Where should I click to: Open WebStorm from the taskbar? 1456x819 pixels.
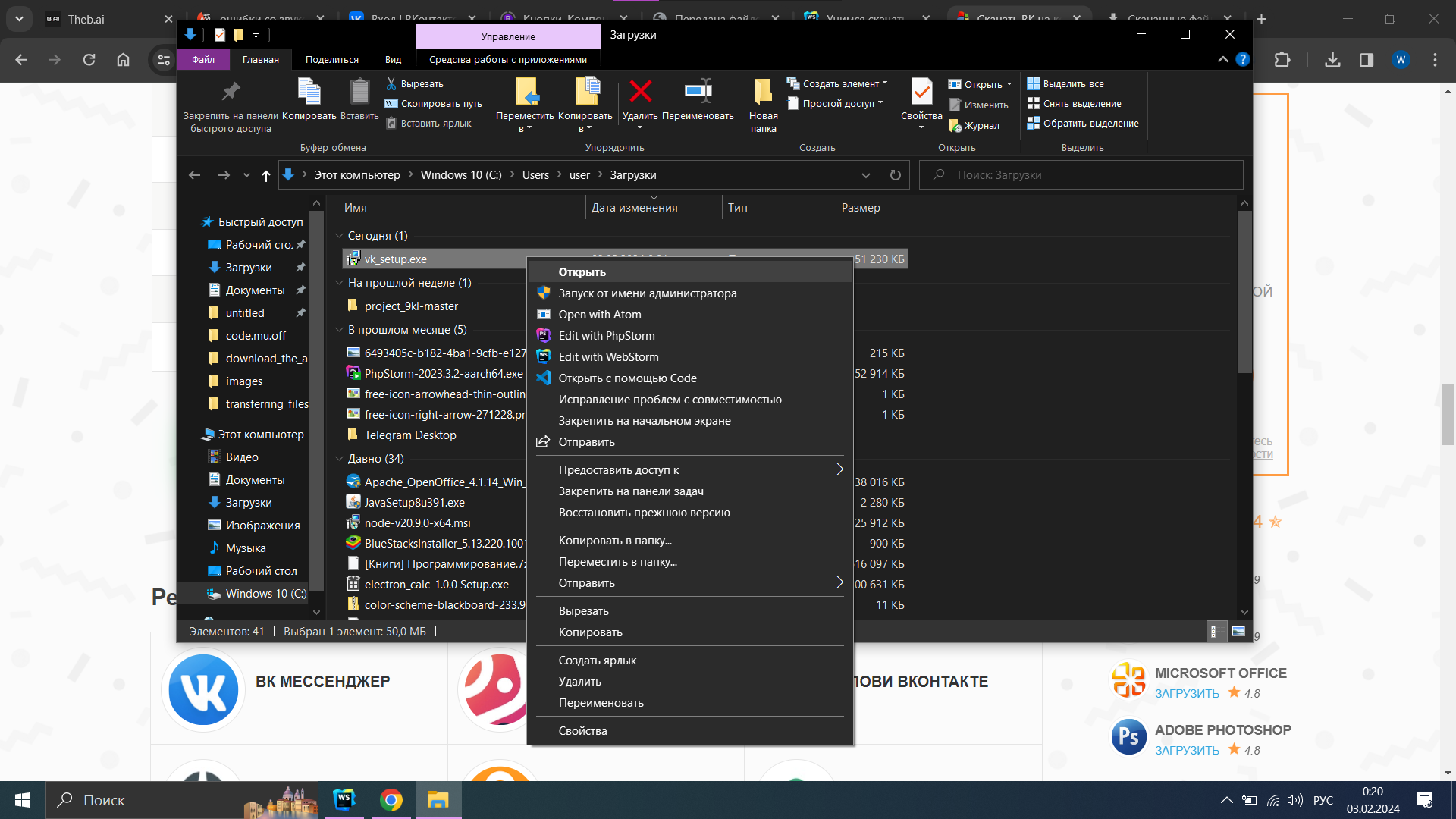344,800
